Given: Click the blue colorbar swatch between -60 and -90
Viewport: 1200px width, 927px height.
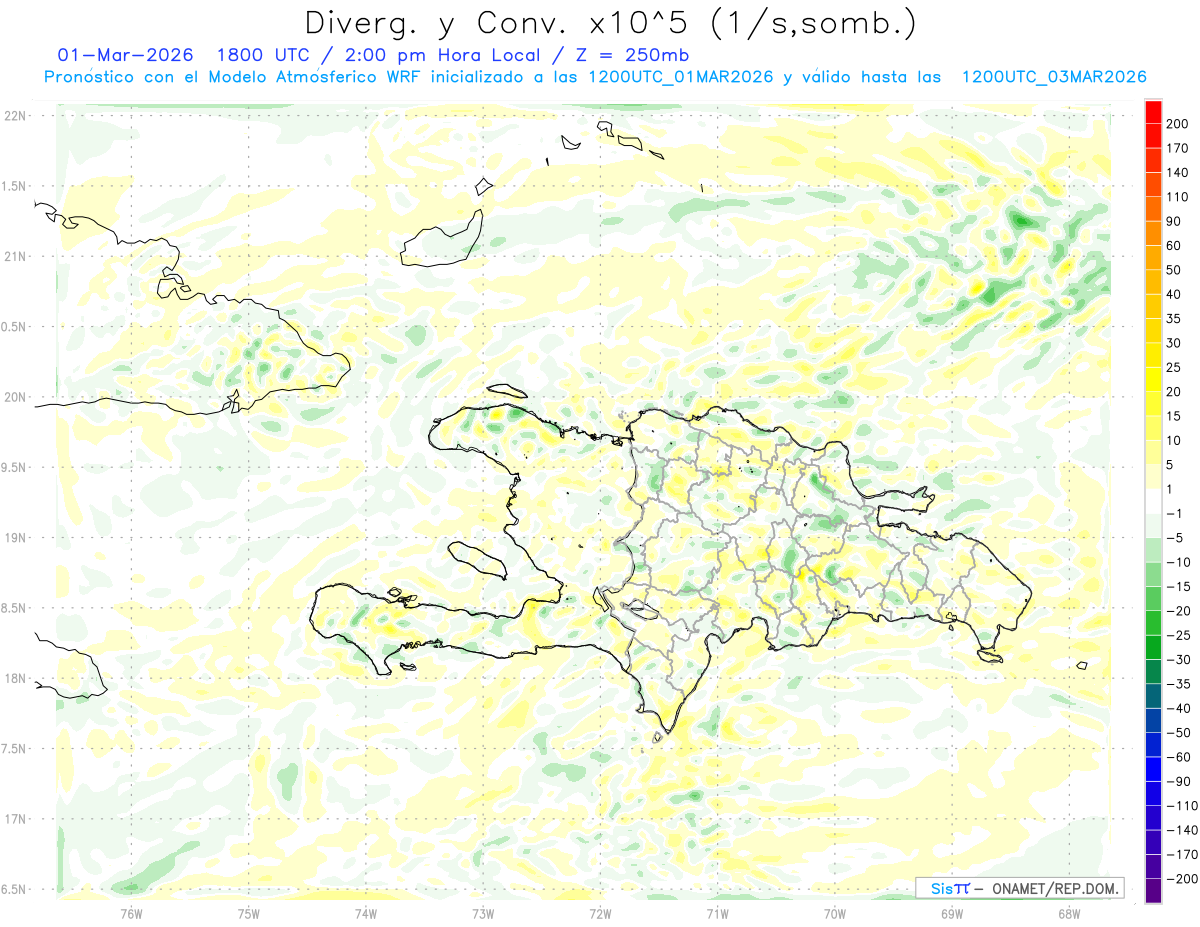Looking at the screenshot, I should click(x=1154, y=769).
